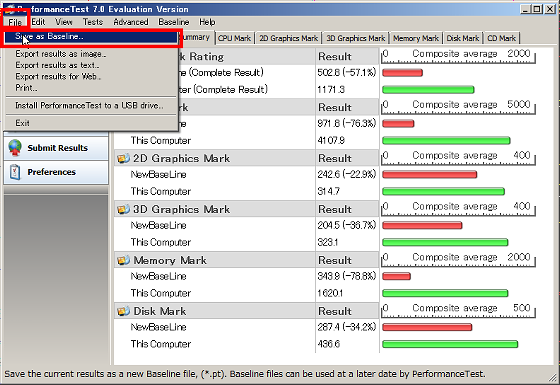Switch to the CPU Mark tab
Viewport: 560px width, 385px height.
[234, 38]
